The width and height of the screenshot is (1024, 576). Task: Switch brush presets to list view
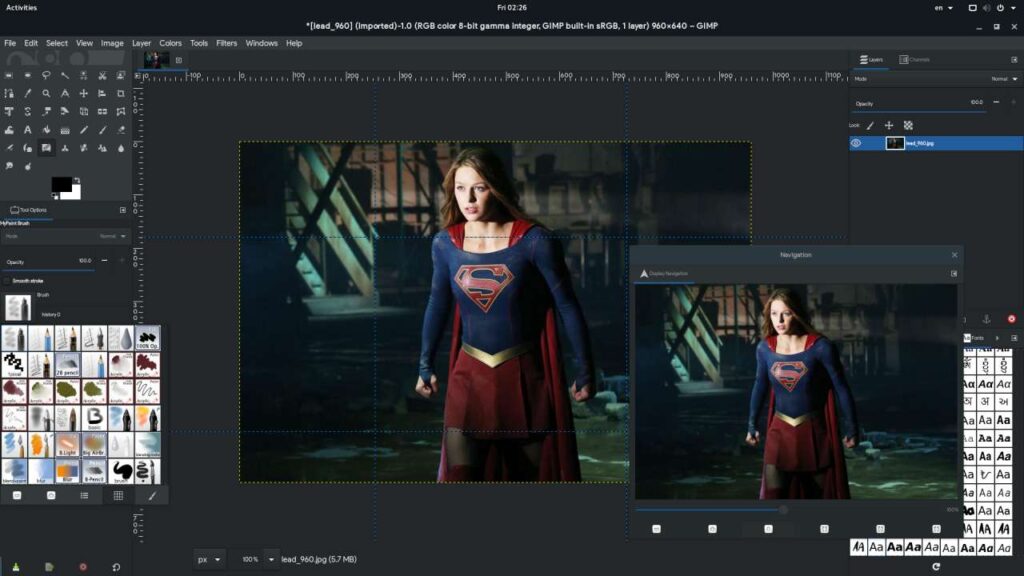coord(84,496)
